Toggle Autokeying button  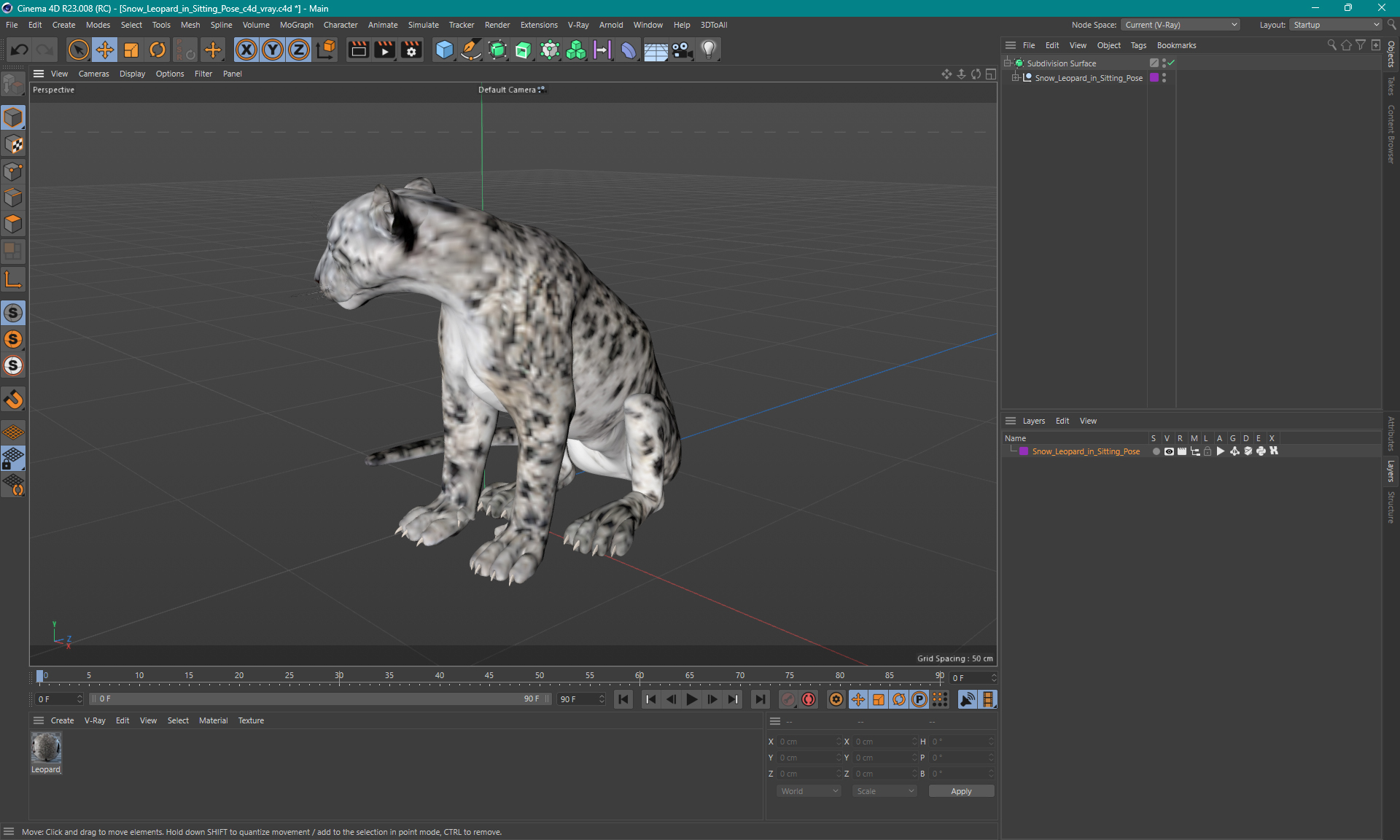click(x=809, y=699)
